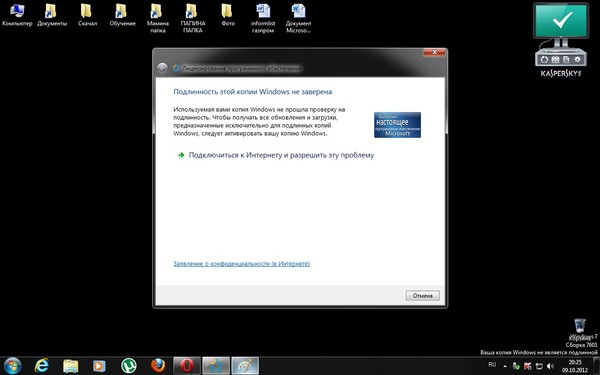Viewport: 600px width, 375px height.
Task: Click the Kaspersky gadget update button
Action: (544, 59)
